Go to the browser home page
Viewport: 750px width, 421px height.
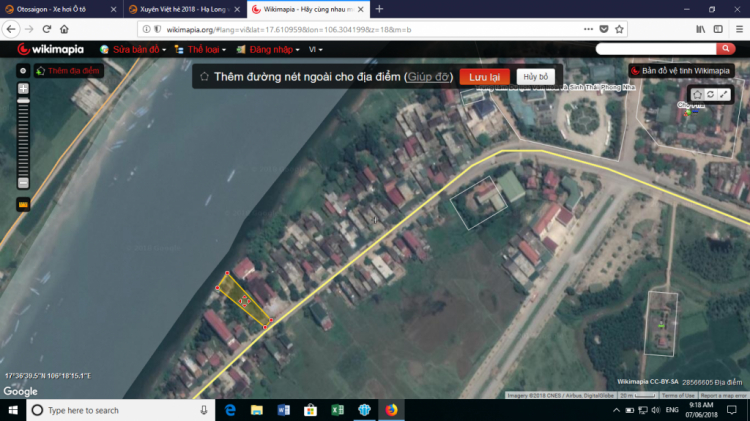[64, 29]
